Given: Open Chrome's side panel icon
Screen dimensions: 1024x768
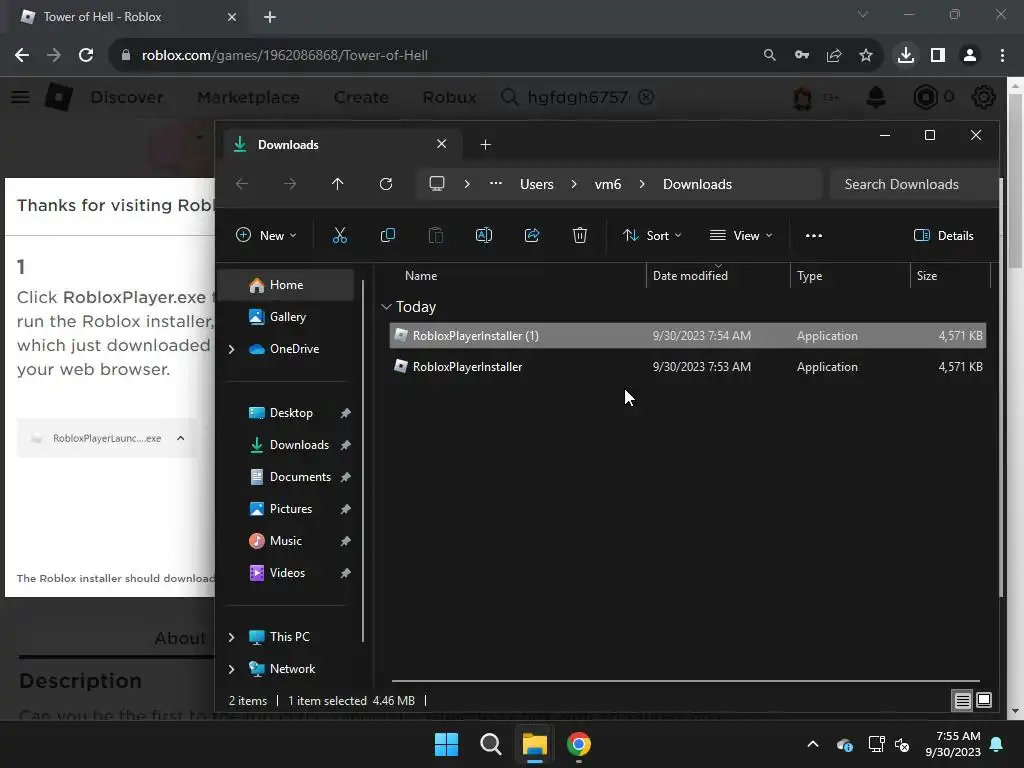Looking at the screenshot, I should [x=938, y=56].
